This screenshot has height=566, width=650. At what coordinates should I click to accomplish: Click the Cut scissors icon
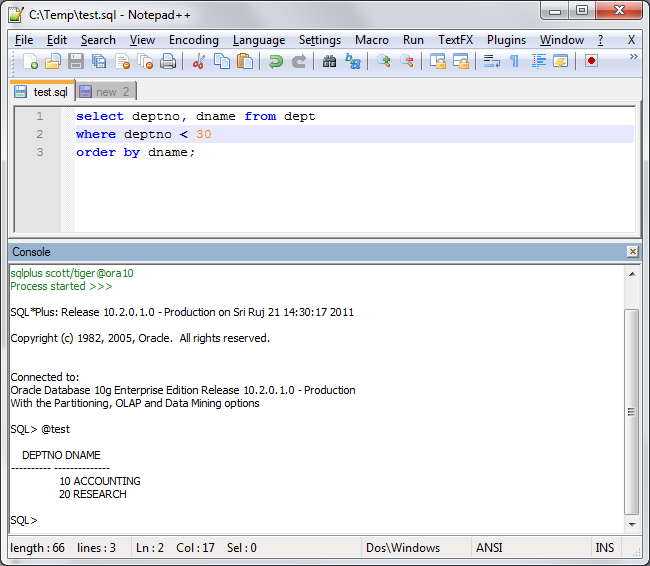point(198,62)
